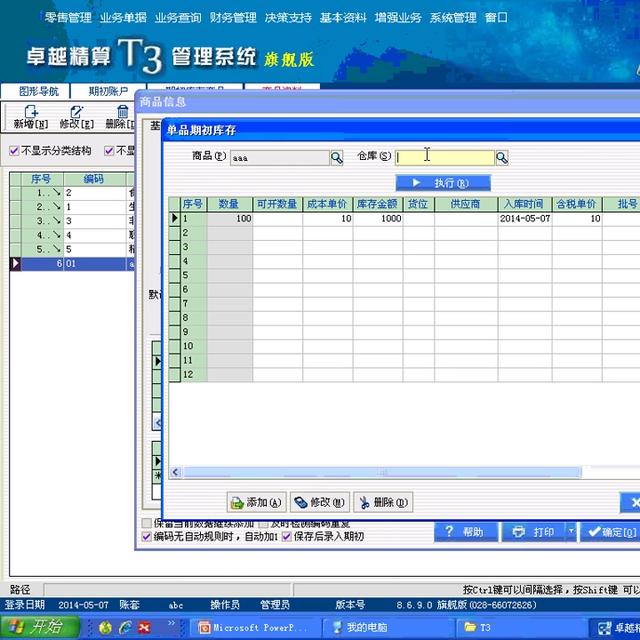This screenshot has width=640, height=640.
Task: Click the 含税单价 column header
Action: coord(577,204)
